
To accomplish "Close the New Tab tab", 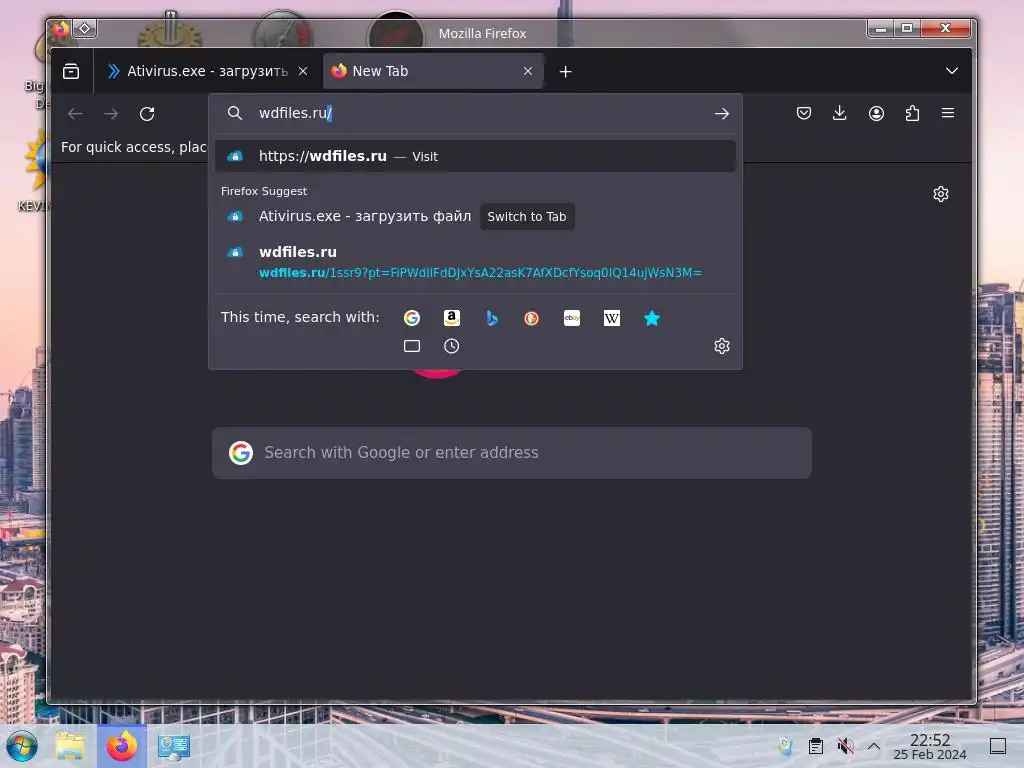I will coord(528,71).
